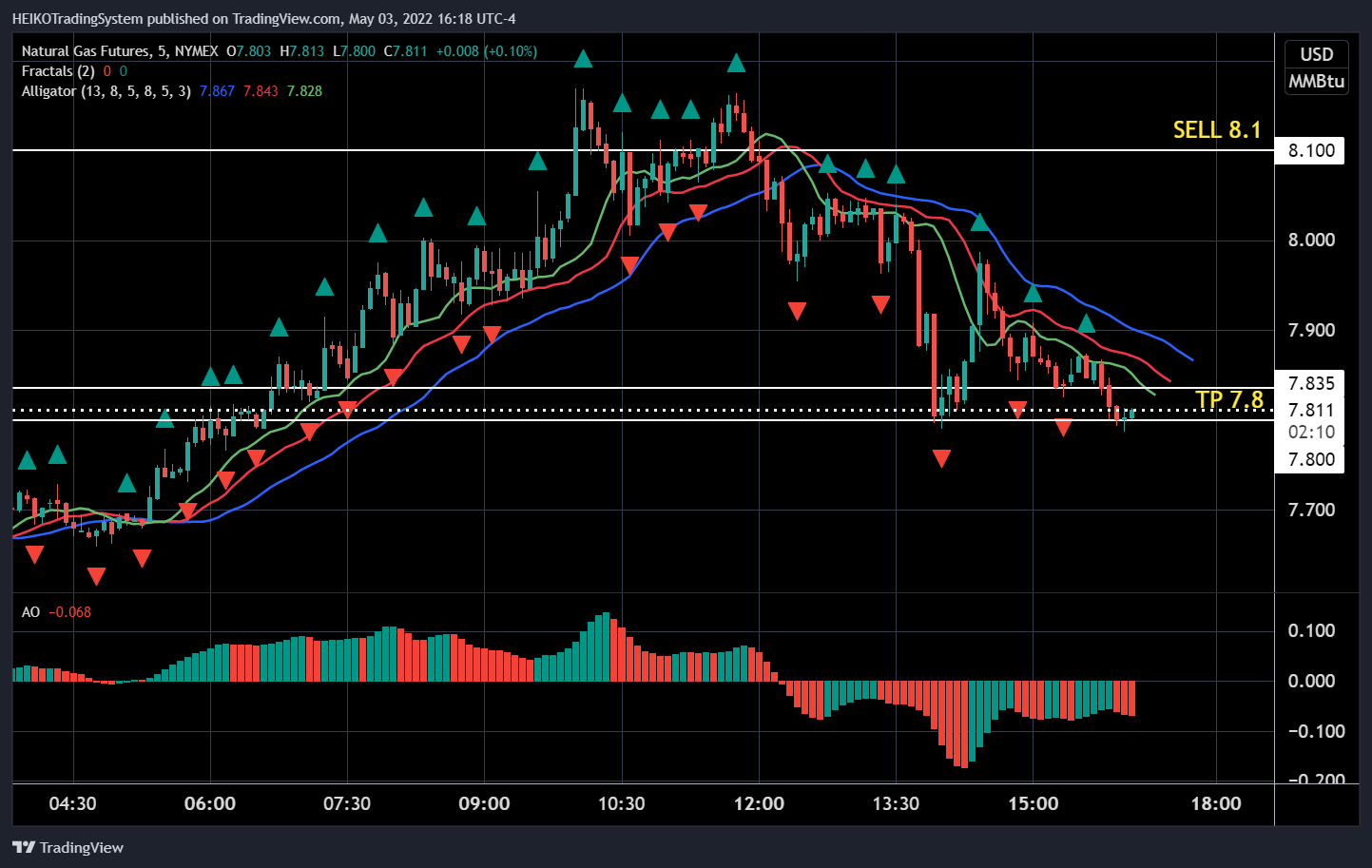Viewport: 1372px width, 868px height.
Task: Click the 06:00 time axis label
Action: point(210,803)
